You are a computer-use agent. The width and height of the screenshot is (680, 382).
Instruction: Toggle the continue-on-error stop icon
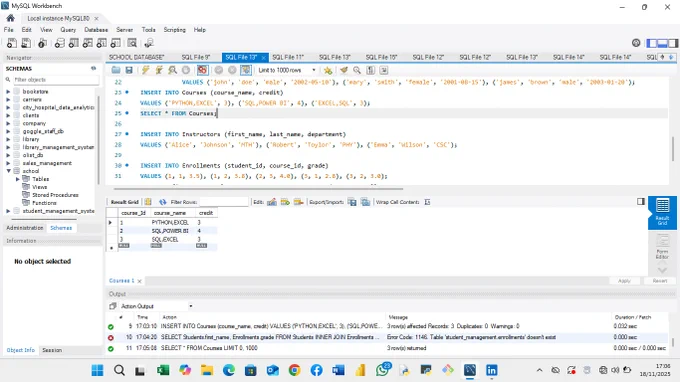(203, 70)
